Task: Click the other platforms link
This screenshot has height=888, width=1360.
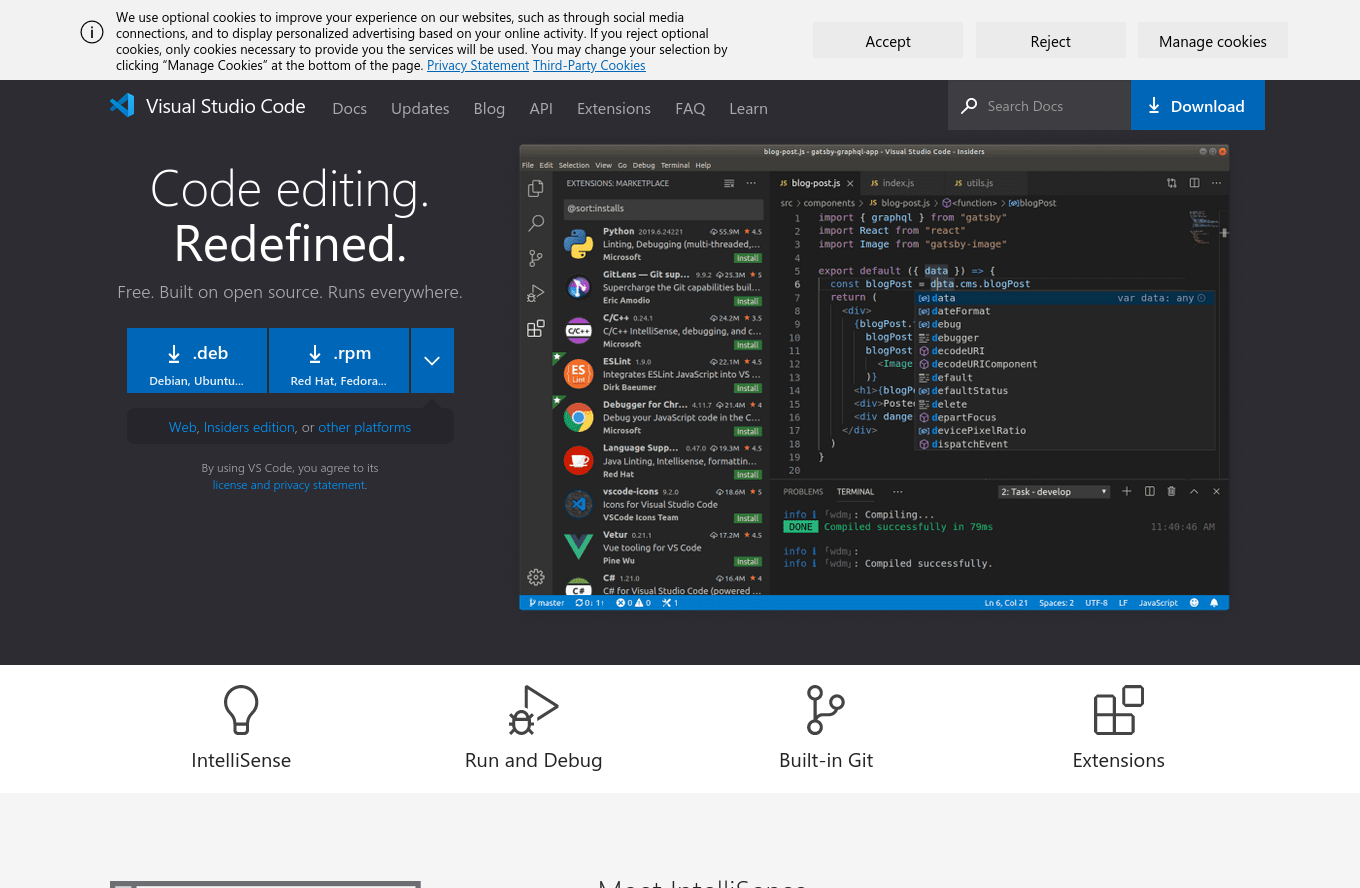Action: [x=365, y=427]
